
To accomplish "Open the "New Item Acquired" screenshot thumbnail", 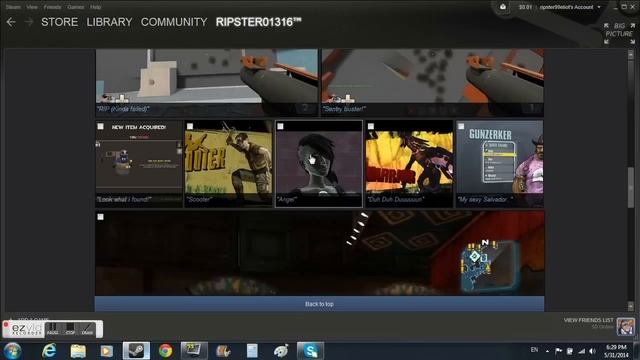I will [x=139, y=164].
